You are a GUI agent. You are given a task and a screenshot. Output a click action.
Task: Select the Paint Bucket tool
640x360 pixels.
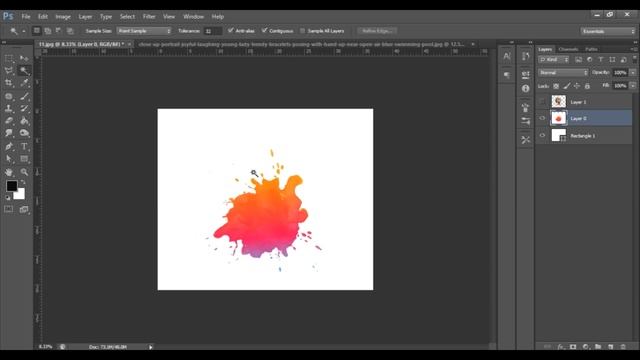24,121
